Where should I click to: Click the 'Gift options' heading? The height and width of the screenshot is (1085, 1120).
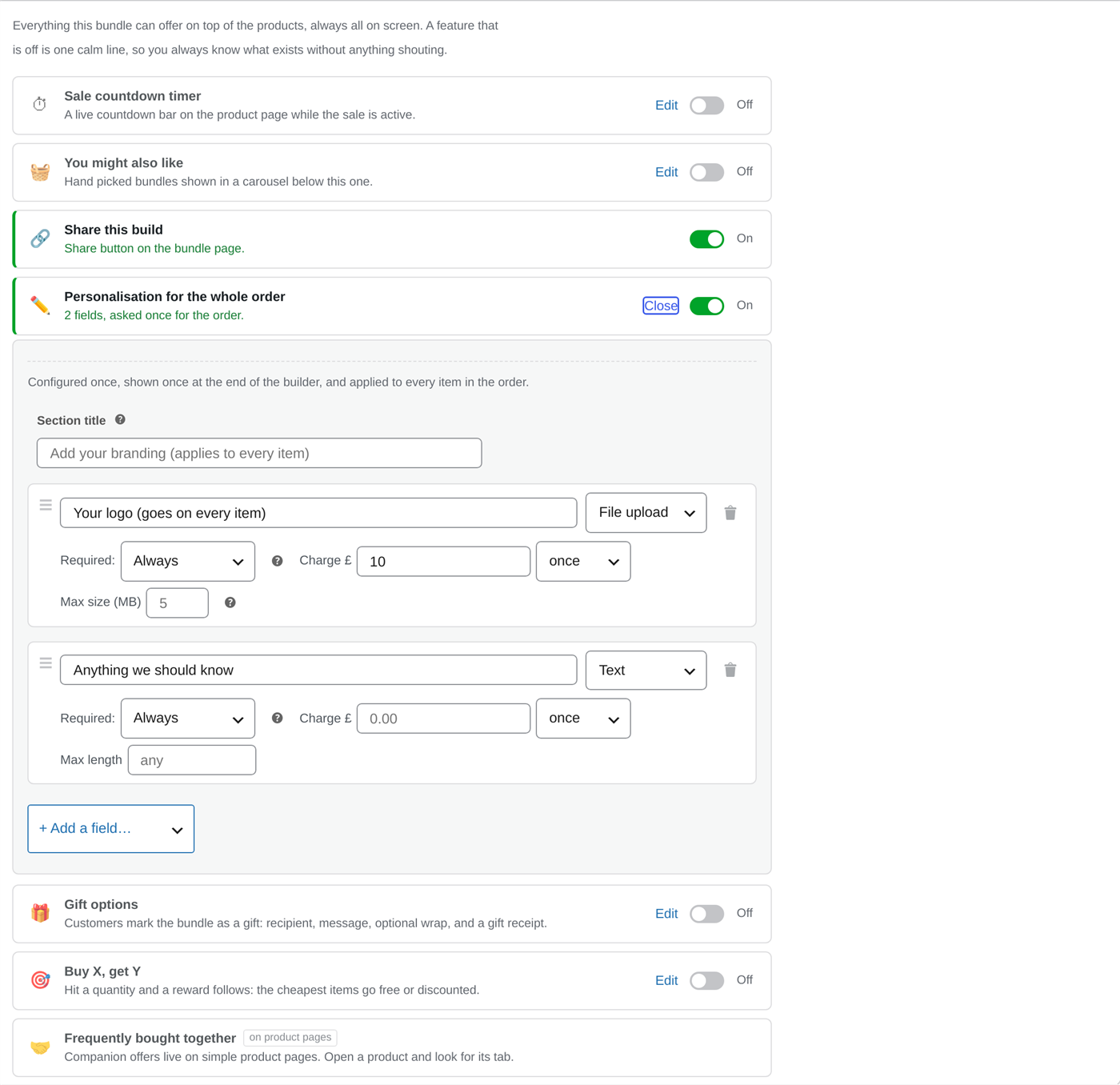click(x=101, y=904)
